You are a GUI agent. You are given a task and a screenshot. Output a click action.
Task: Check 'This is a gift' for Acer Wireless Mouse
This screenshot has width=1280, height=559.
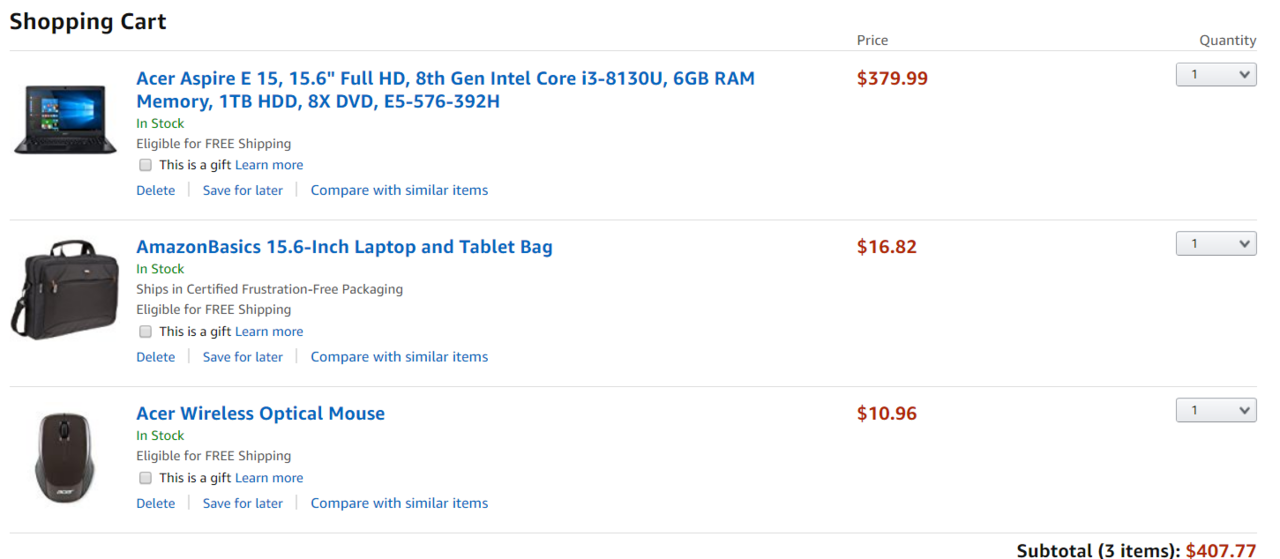tap(145, 478)
